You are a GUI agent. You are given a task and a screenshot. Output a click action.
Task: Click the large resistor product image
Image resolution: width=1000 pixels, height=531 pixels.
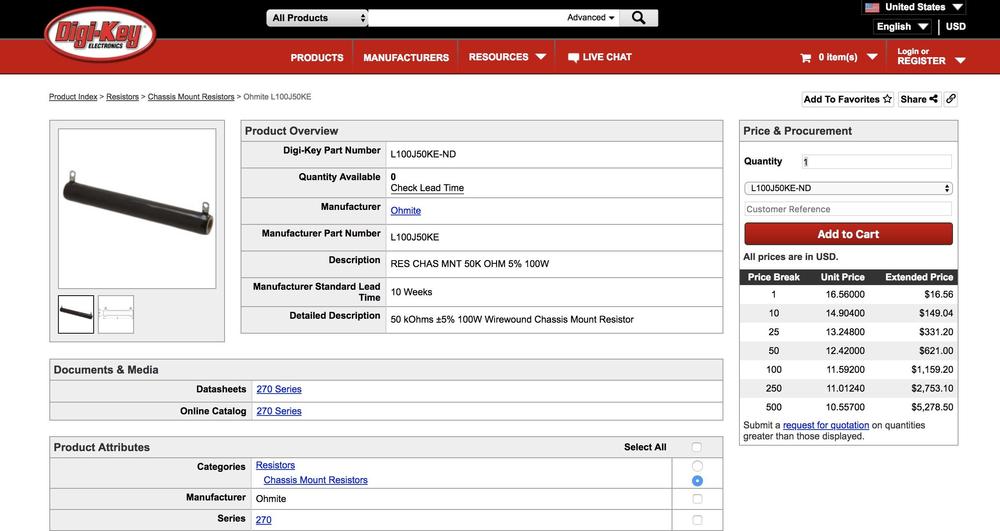click(137, 208)
